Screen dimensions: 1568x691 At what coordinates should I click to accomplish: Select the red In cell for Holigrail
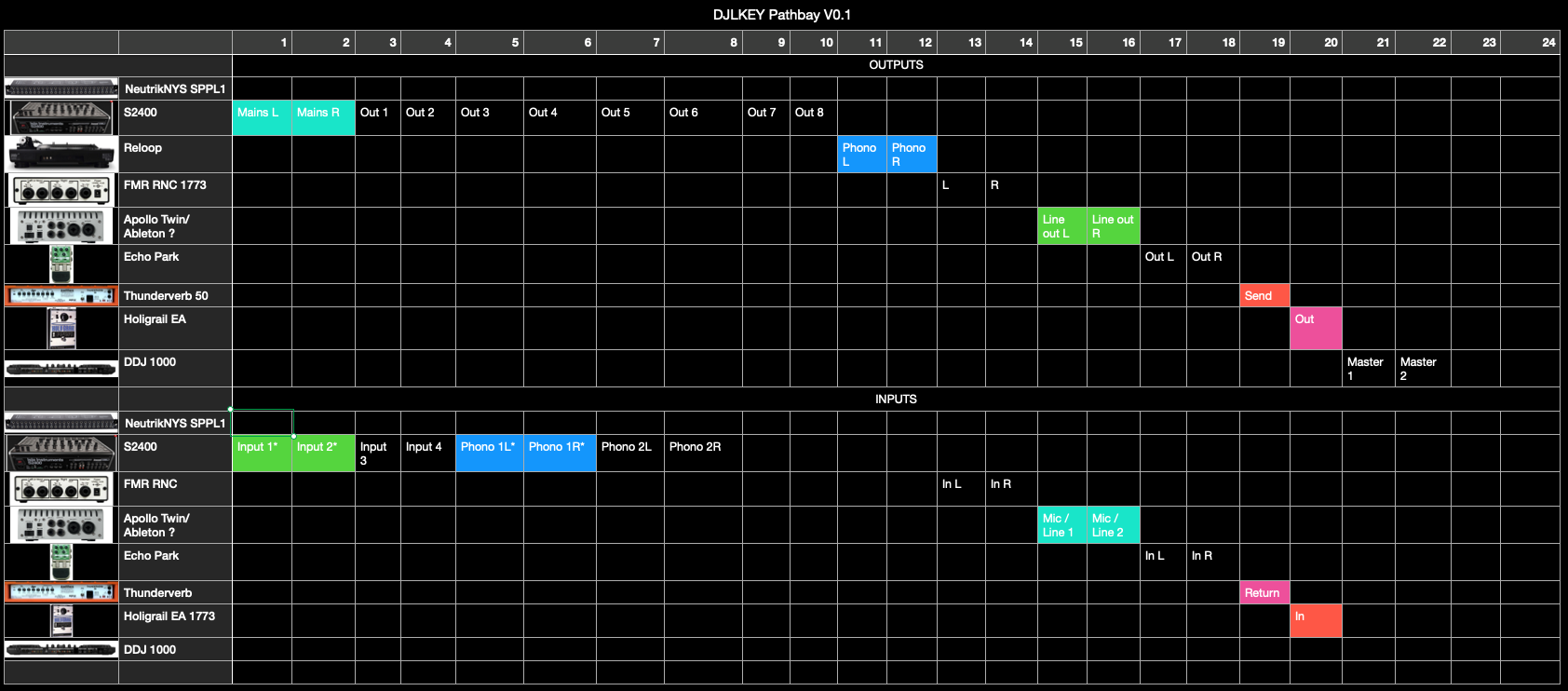(x=1316, y=621)
